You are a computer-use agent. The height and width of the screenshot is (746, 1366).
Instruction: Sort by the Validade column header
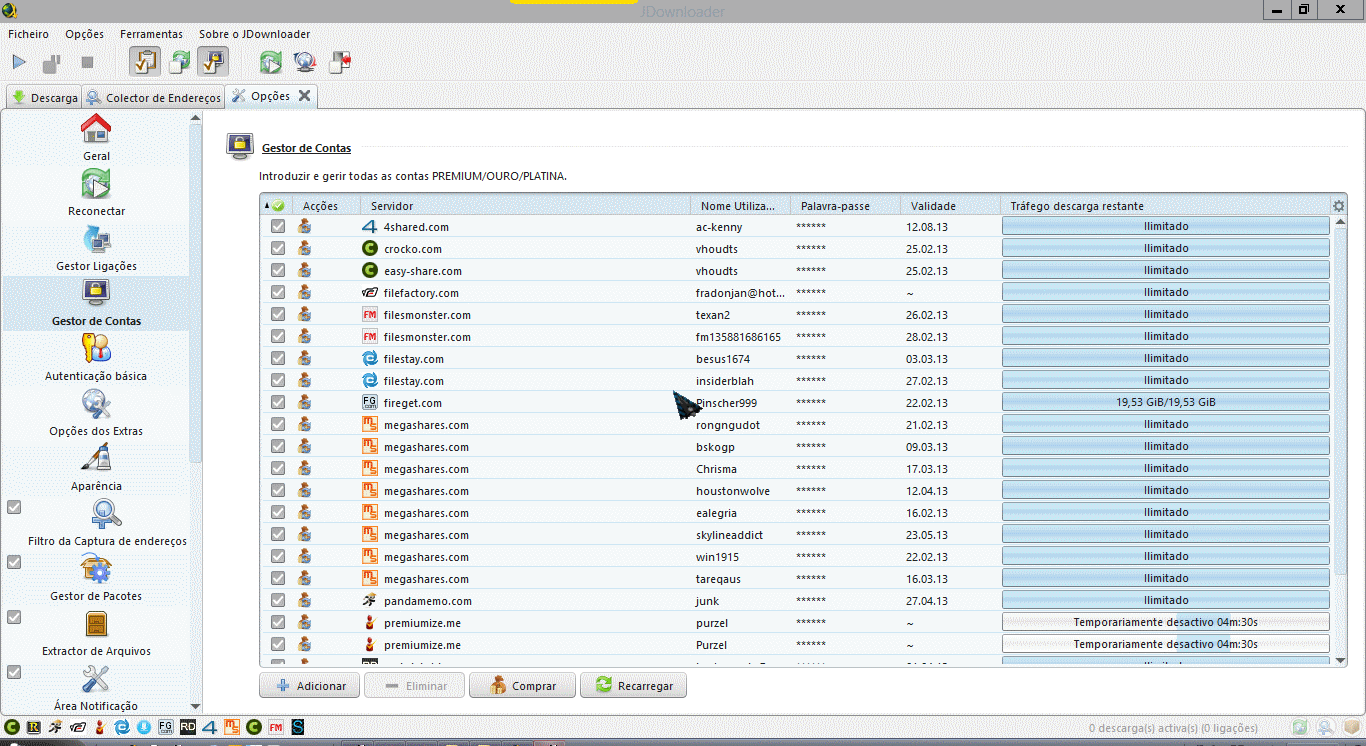point(950,206)
